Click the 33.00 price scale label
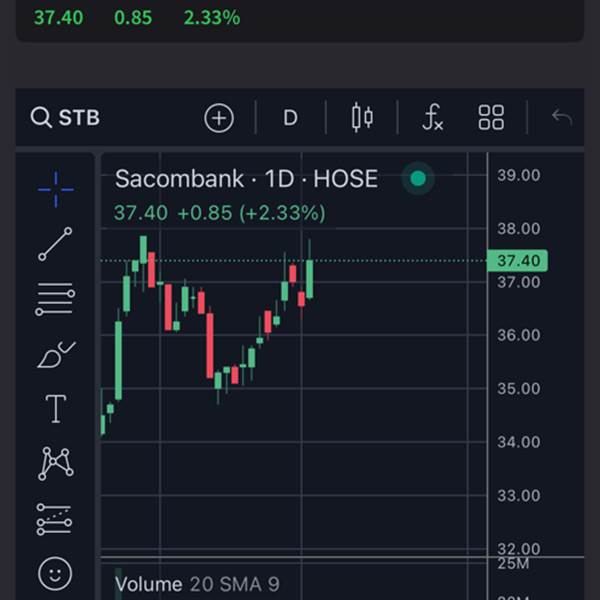 point(519,496)
